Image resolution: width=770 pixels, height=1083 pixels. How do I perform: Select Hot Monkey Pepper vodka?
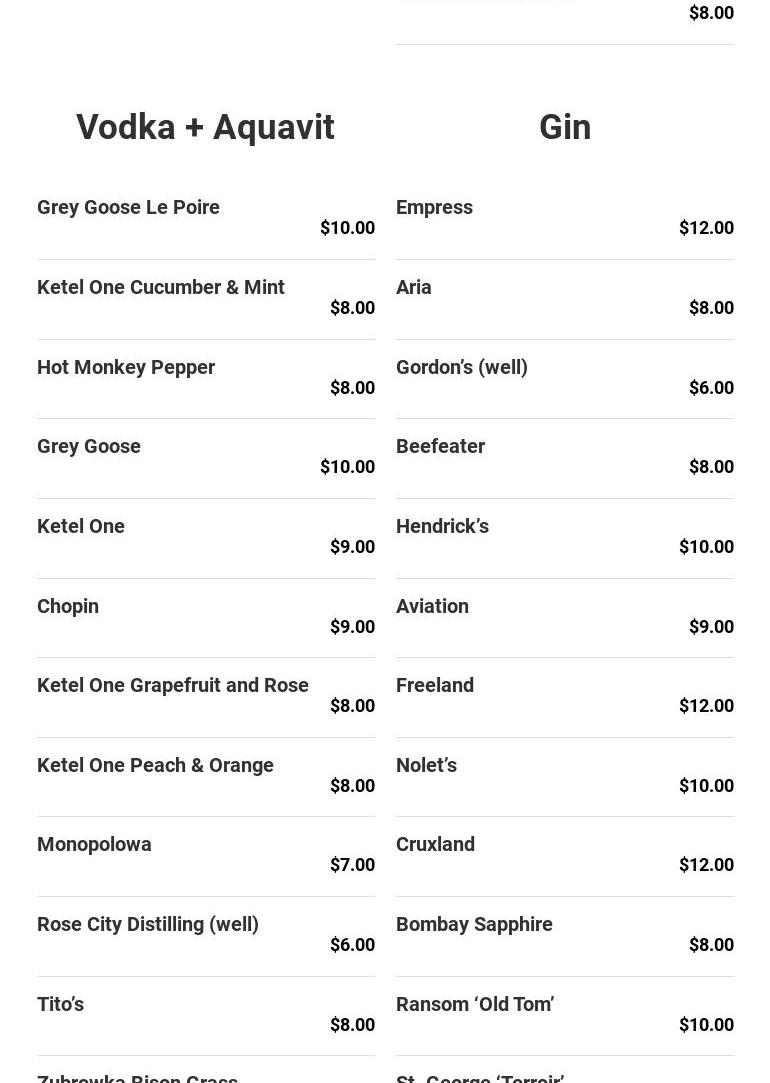point(126,367)
